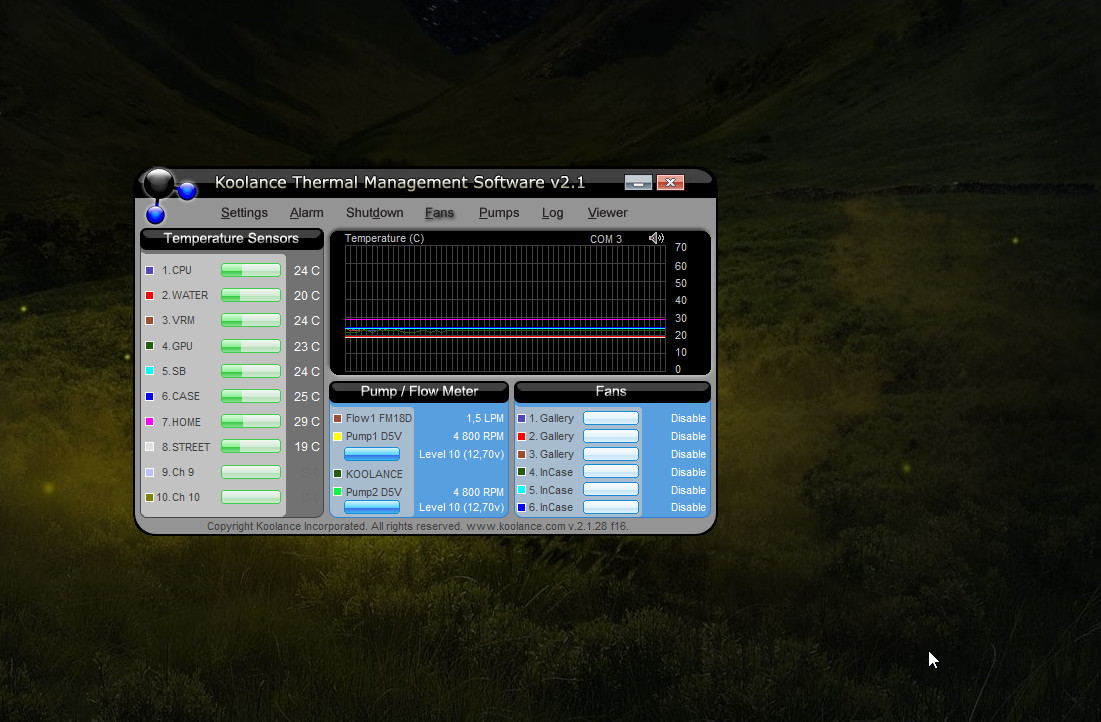1101x722 pixels.
Task: Click Disable for the 2. Gallery fan
Action: [688, 436]
